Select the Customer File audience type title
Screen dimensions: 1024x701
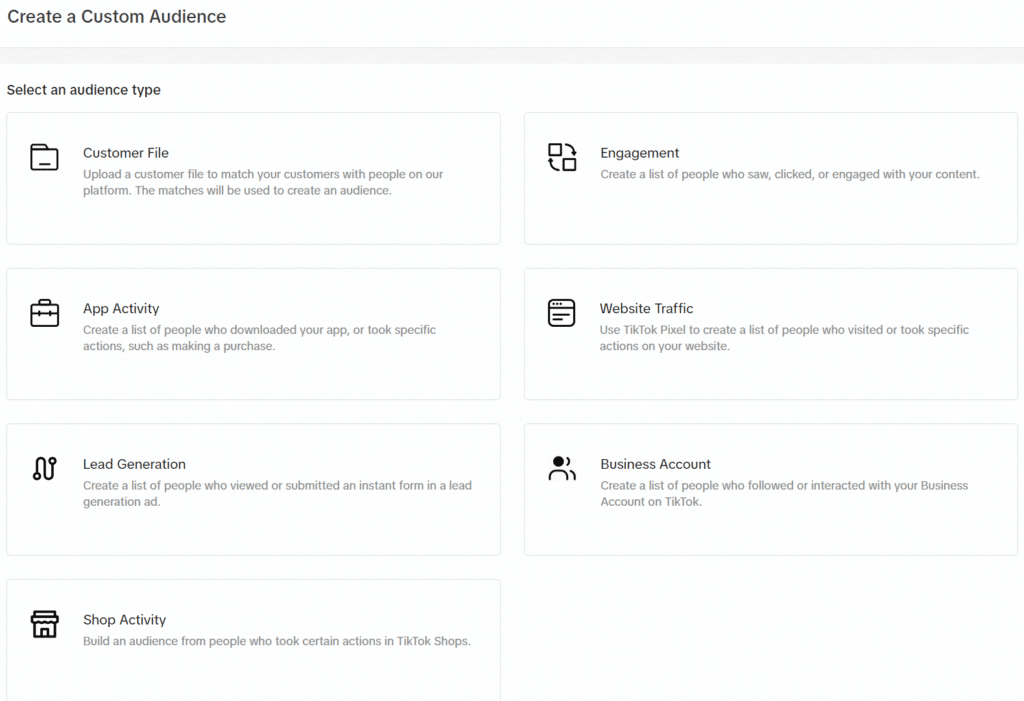coord(125,153)
